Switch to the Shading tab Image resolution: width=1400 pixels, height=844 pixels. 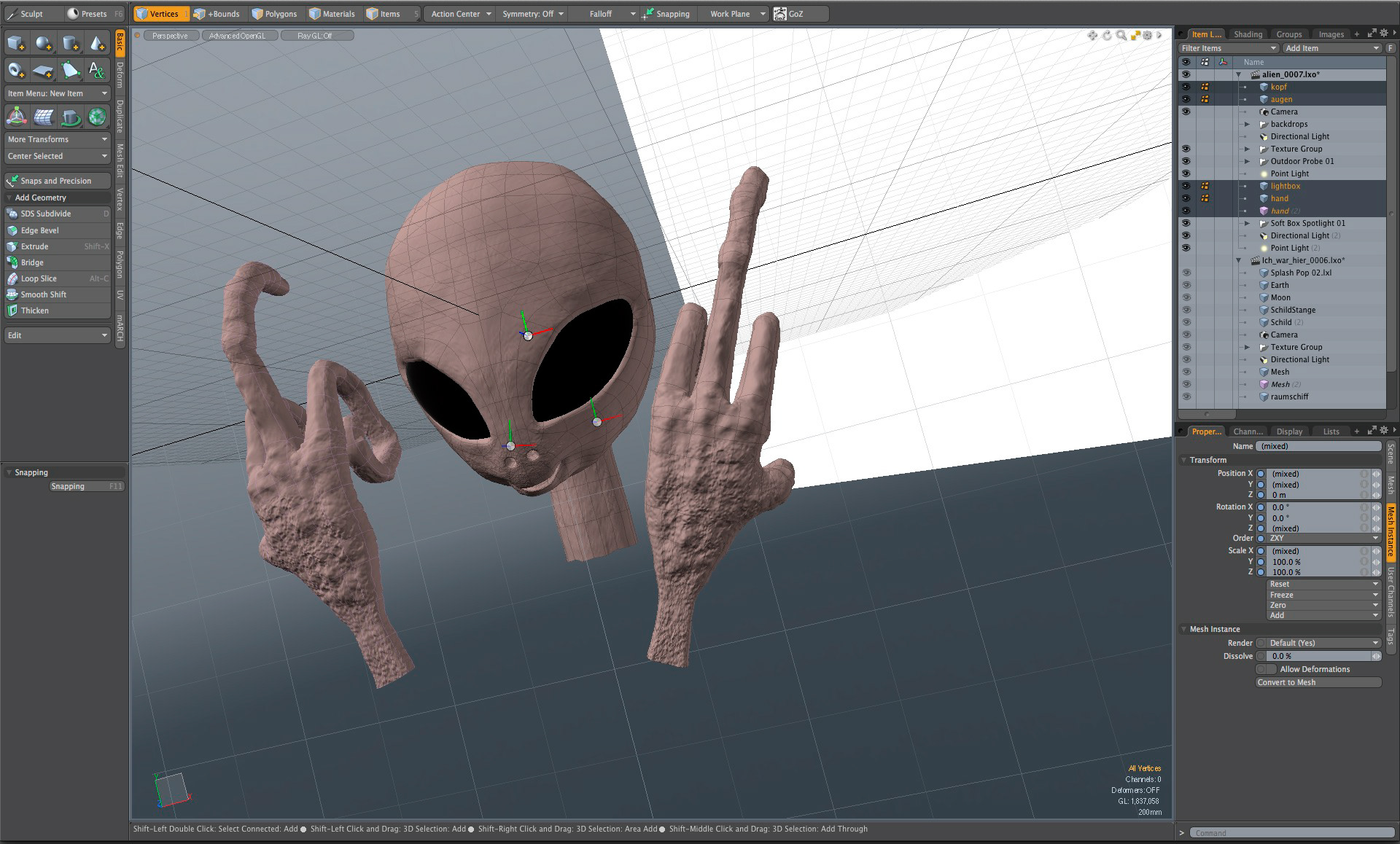(x=1248, y=34)
